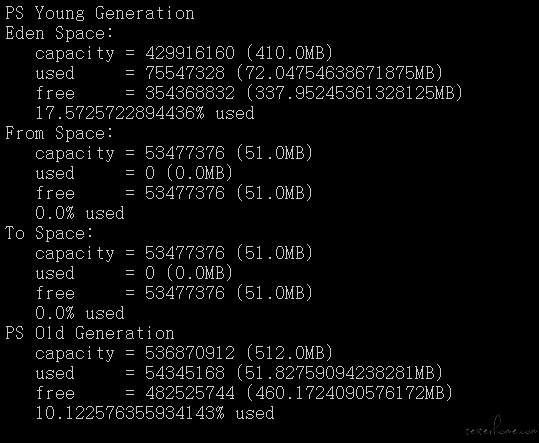Click the Eden Space label
539x443 pixels.
(59, 34)
